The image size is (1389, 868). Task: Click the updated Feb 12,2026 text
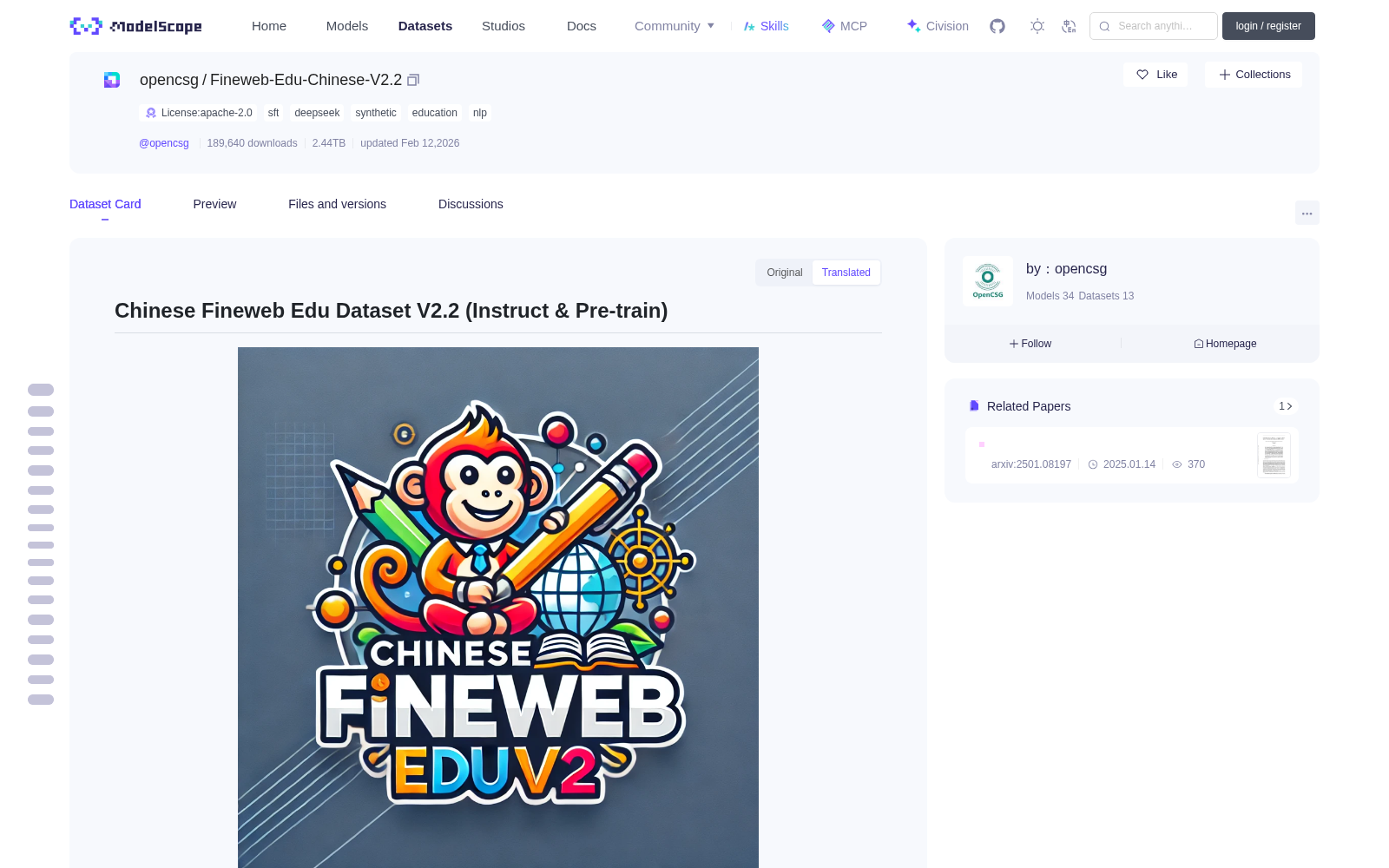pos(410,143)
